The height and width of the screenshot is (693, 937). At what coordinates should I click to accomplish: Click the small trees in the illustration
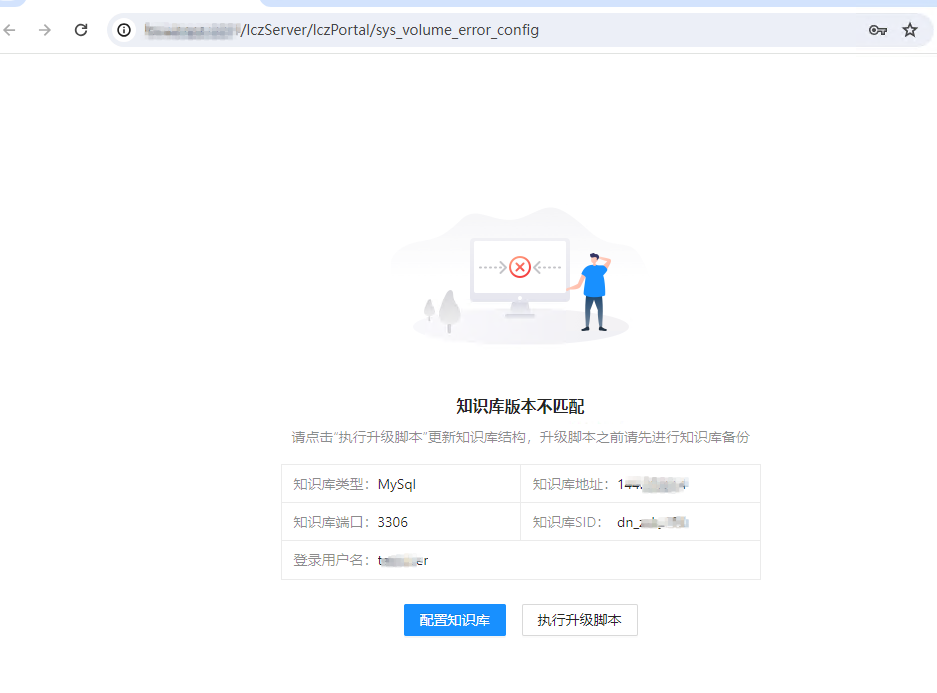coord(443,310)
